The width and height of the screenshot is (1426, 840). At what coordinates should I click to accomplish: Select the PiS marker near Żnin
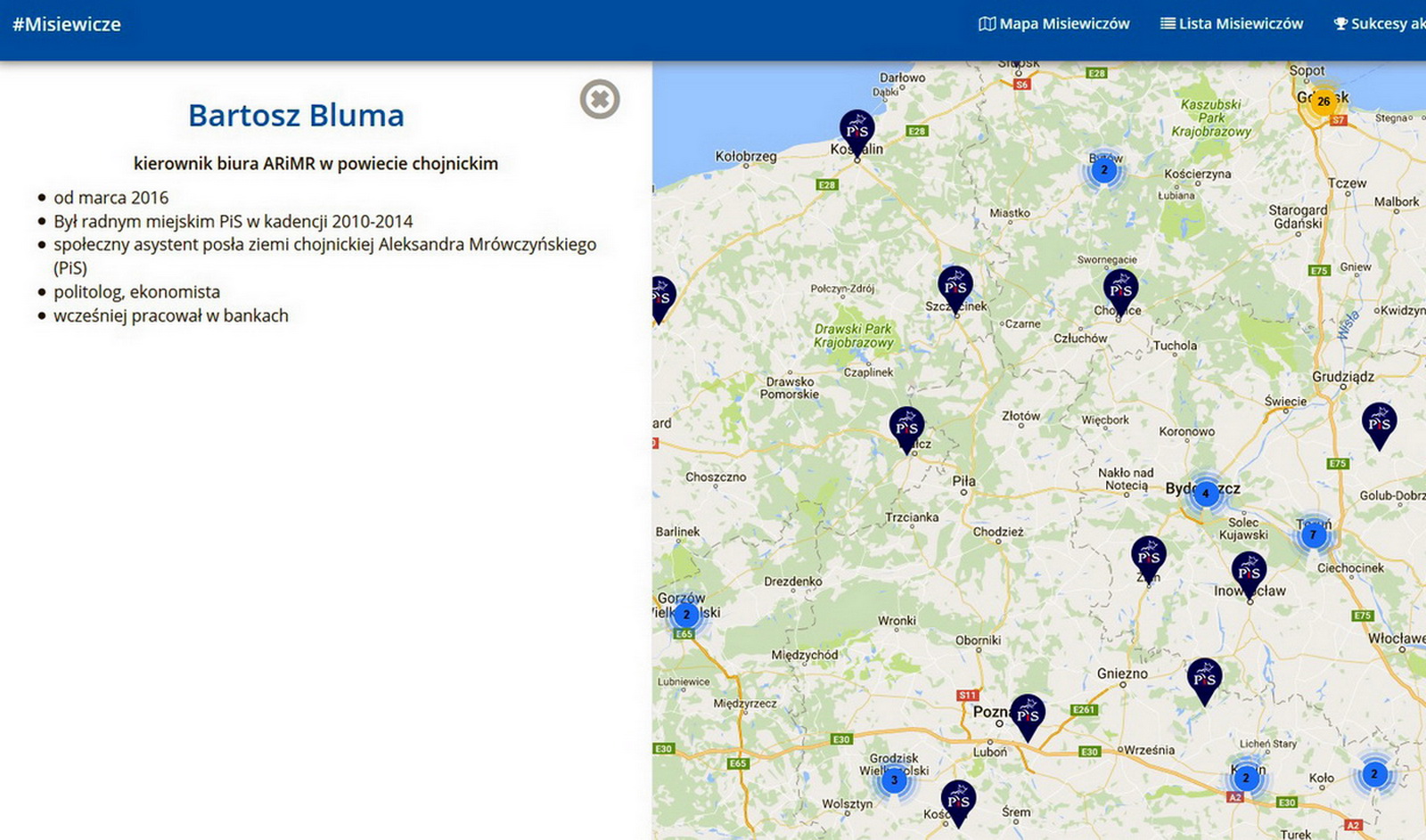(x=1148, y=558)
